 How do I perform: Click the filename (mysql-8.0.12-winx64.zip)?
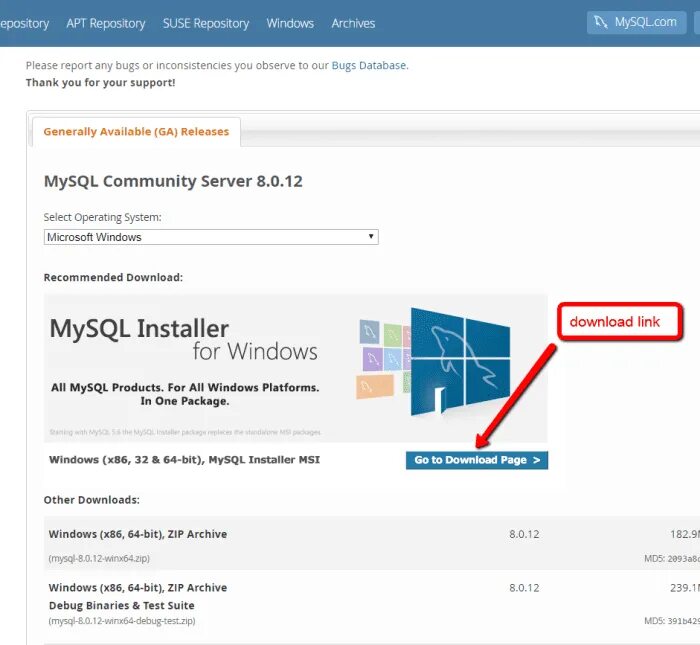(99, 558)
